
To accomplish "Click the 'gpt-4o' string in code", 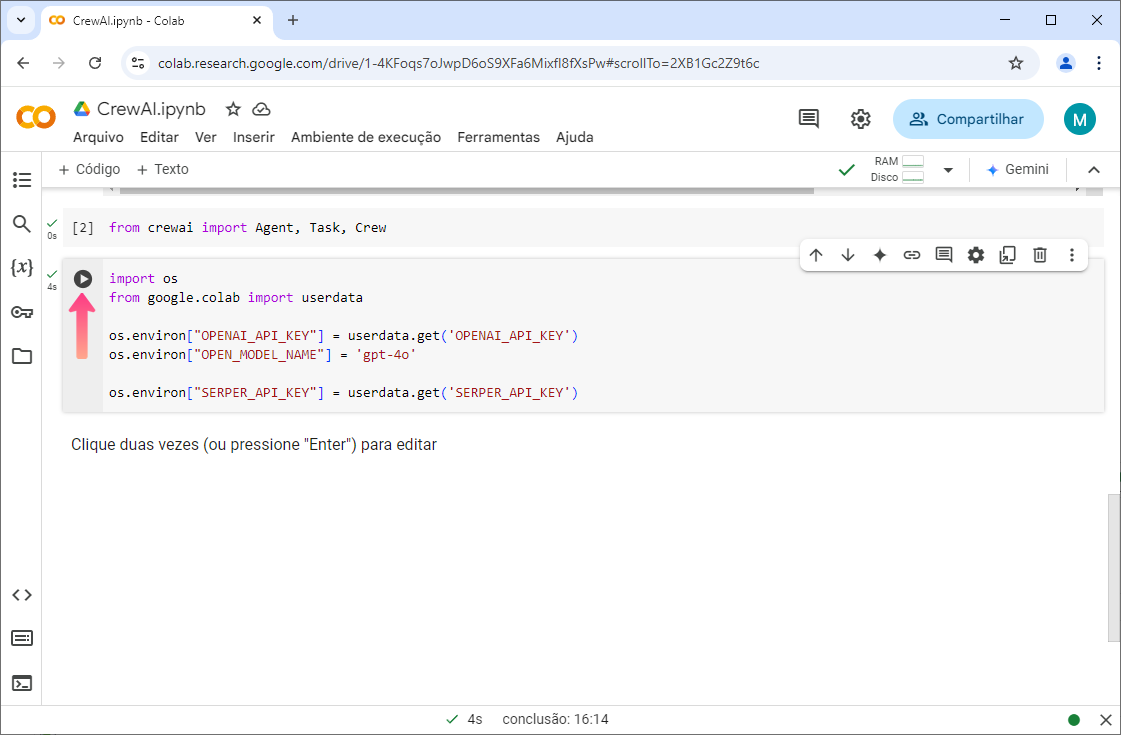I will [x=386, y=355].
